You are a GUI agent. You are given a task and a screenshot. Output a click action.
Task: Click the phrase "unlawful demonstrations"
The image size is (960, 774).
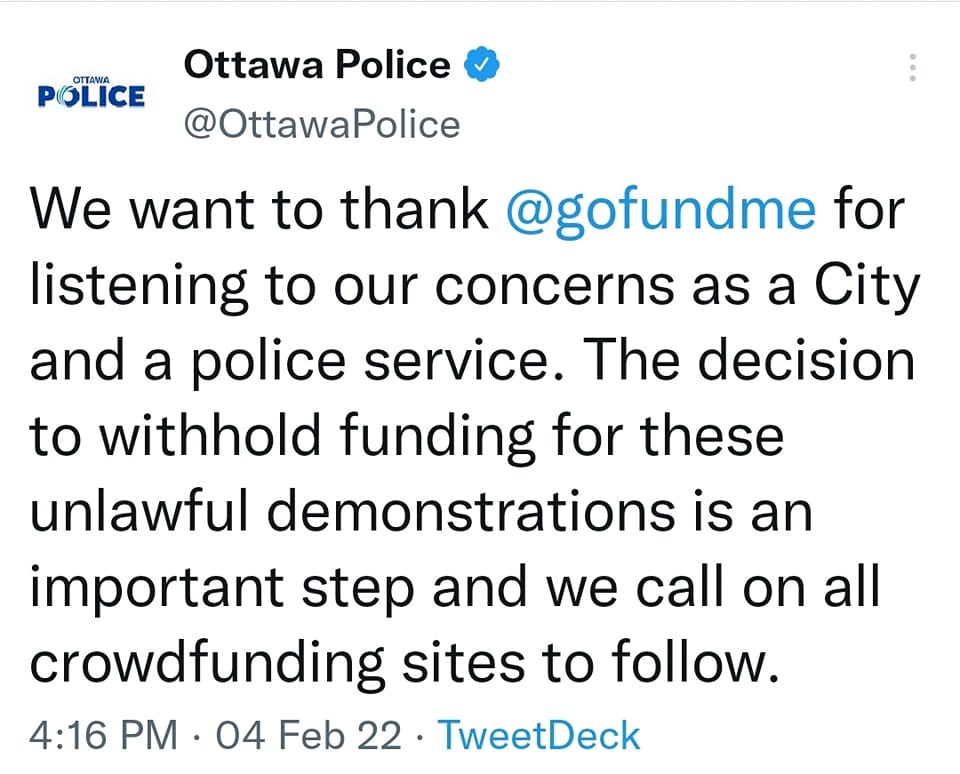pyautogui.click(x=352, y=513)
